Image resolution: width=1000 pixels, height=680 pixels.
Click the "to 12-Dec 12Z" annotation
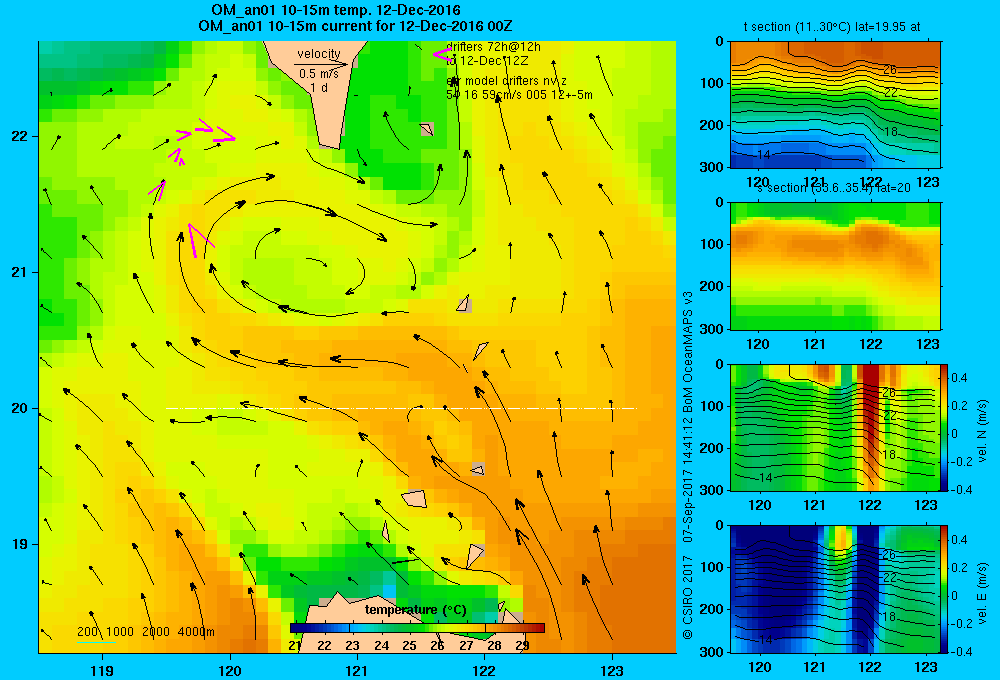click(487, 61)
